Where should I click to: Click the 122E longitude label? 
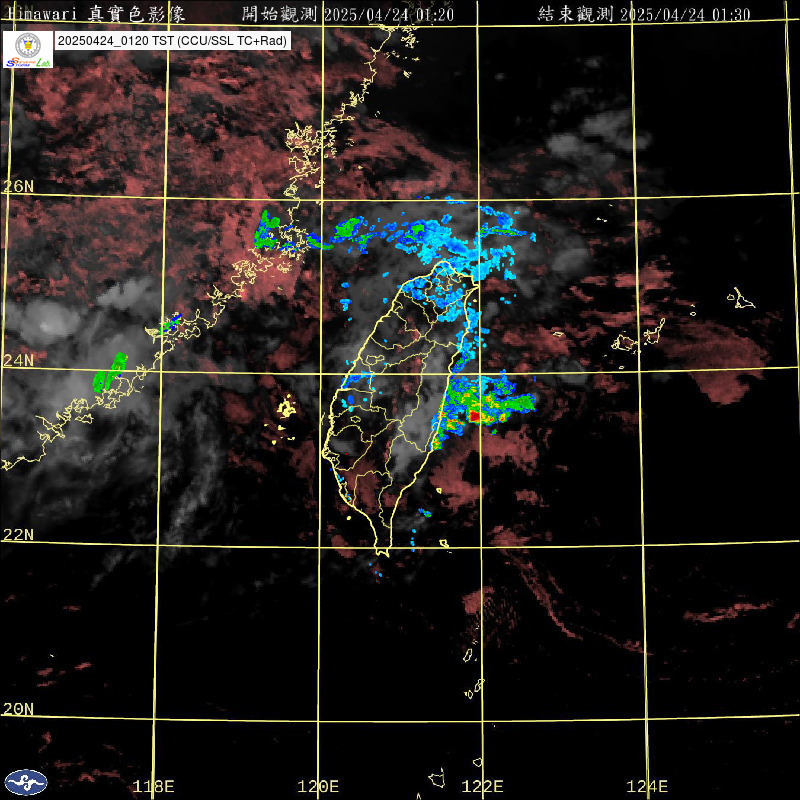point(483,786)
